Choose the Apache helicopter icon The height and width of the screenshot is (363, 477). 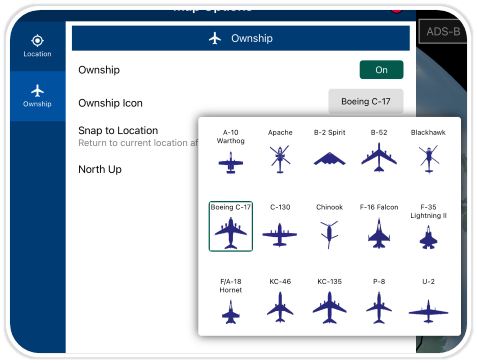pos(280,159)
